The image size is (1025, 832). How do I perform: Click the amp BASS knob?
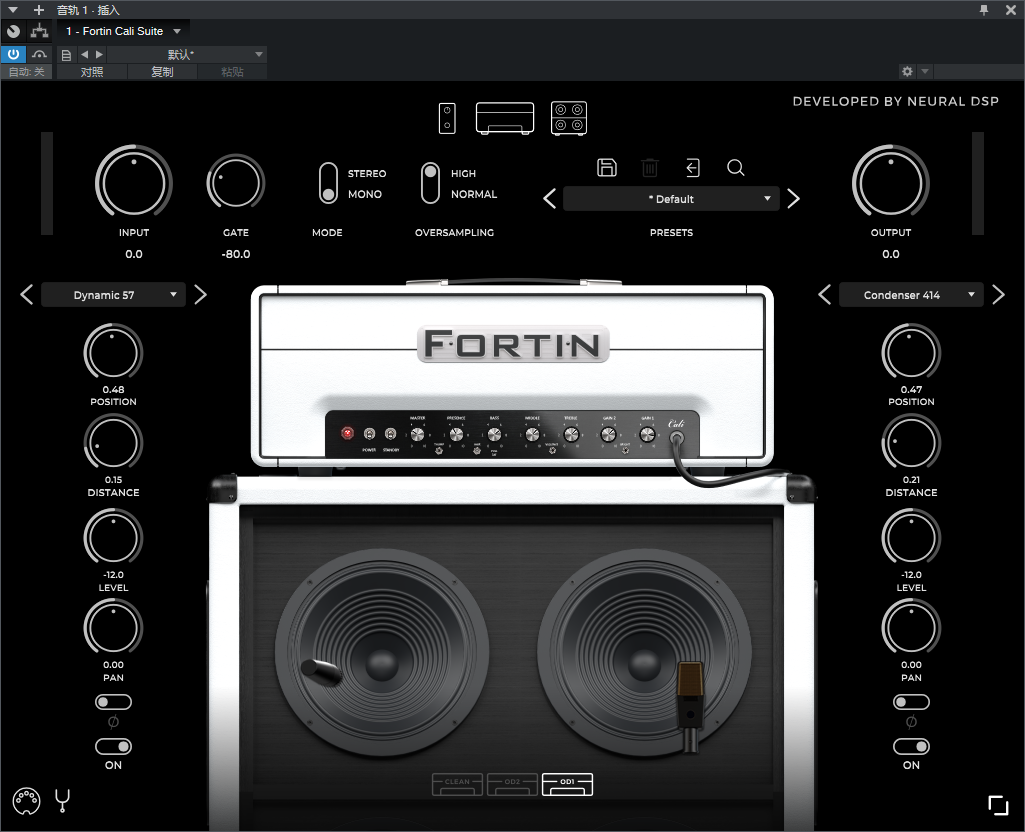point(494,434)
